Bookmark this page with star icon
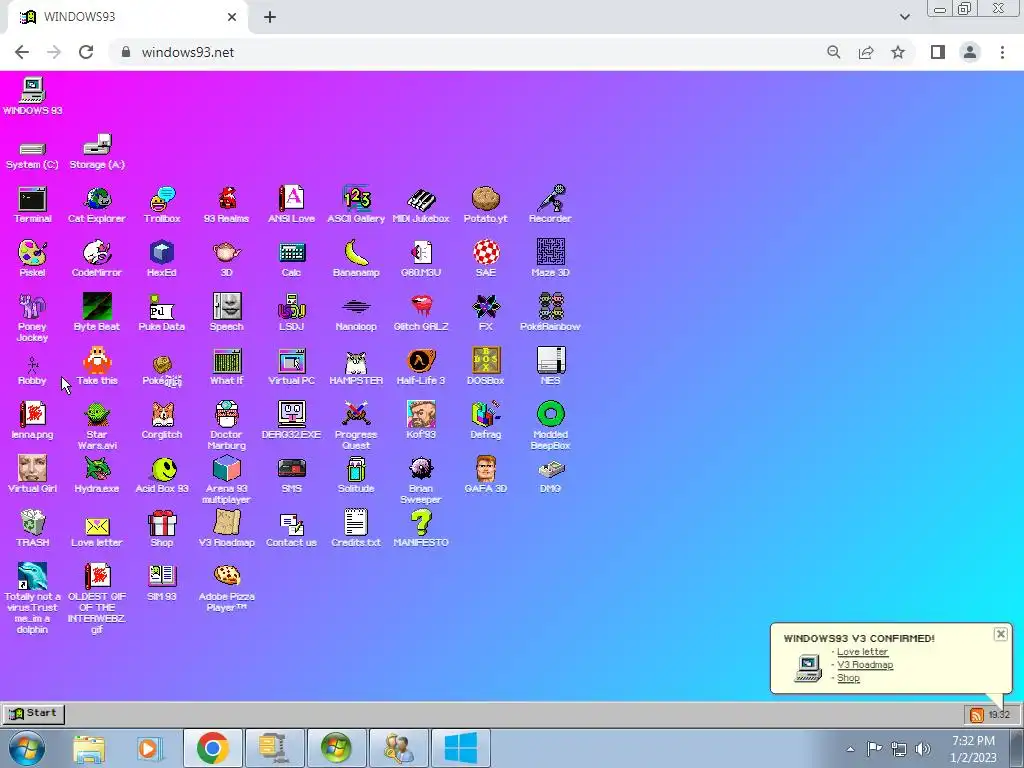 [x=898, y=52]
